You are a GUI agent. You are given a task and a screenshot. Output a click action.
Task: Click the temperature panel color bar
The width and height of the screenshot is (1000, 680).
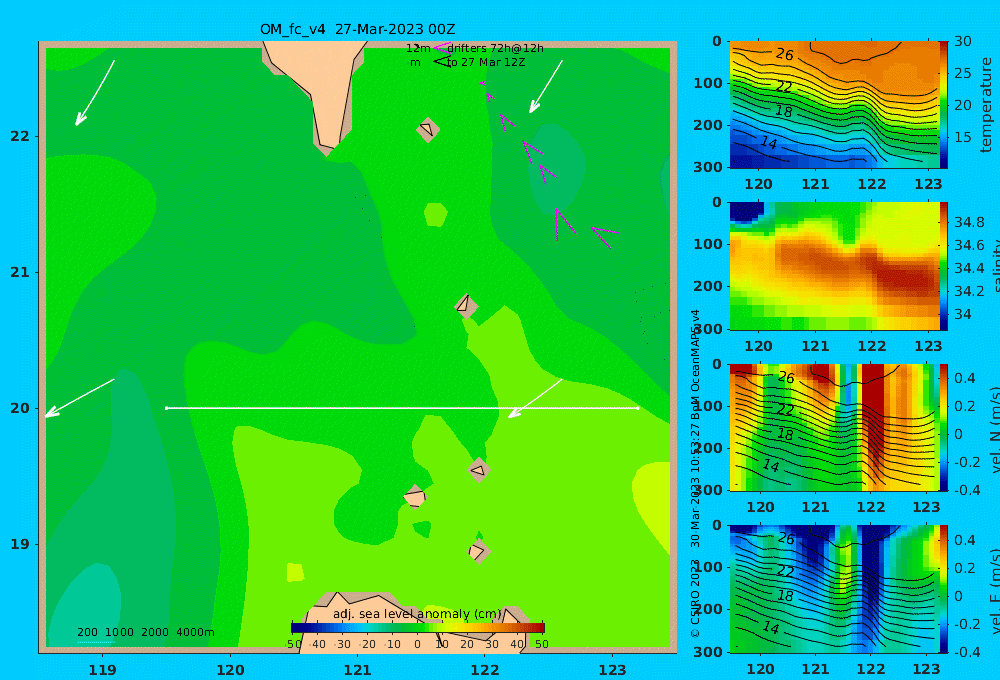(943, 105)
